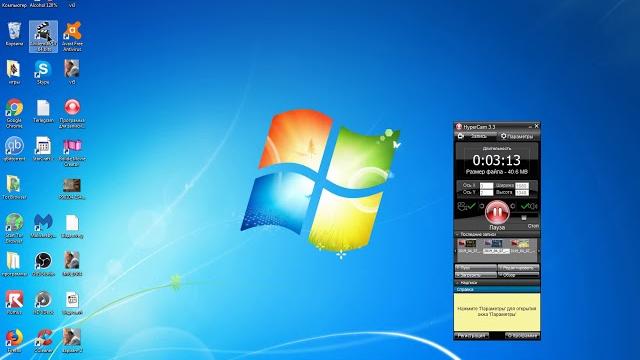Launch Avast Free Antivirus from desktop
The image size is (640, 360).
(x=72, y=36)
